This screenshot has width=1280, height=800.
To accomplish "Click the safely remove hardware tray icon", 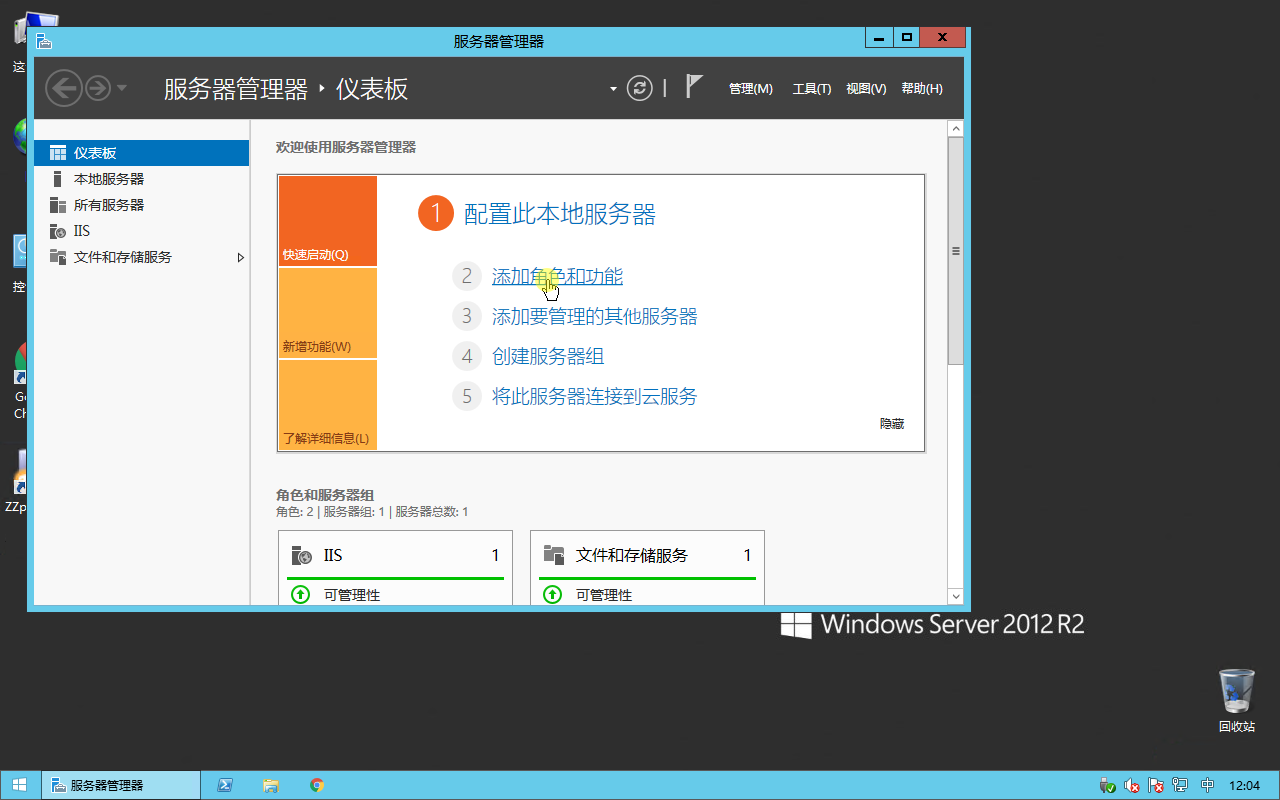I will point(1107,785).
